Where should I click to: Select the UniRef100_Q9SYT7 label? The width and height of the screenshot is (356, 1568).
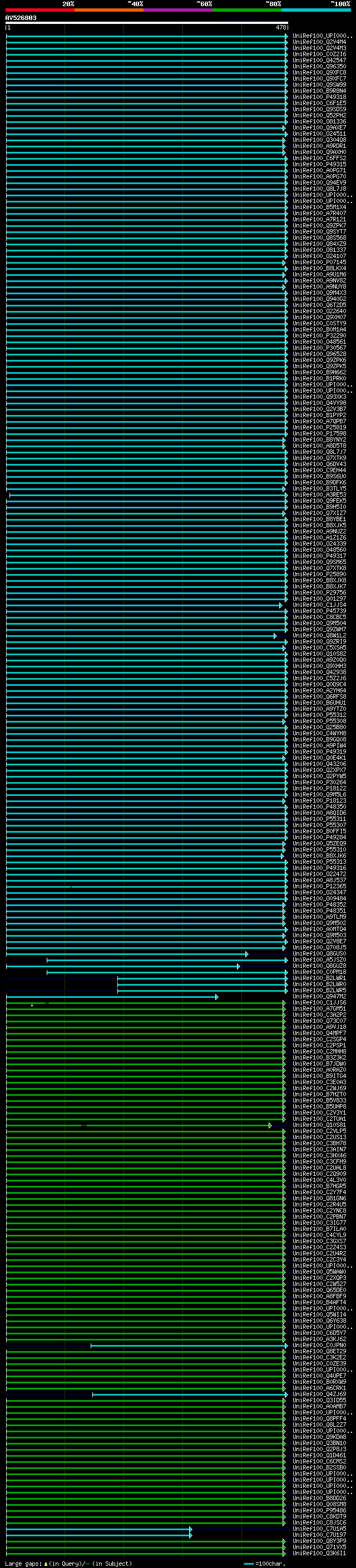319,232
